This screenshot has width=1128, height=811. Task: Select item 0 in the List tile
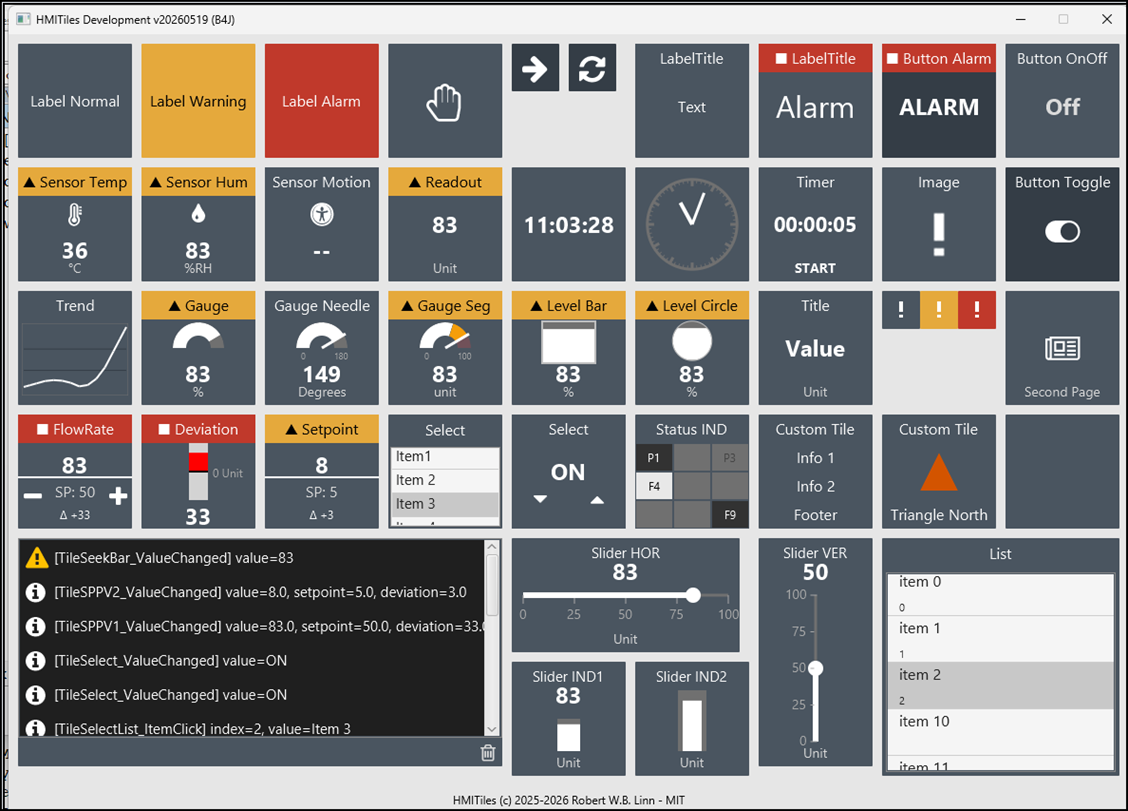(1001, 594)
